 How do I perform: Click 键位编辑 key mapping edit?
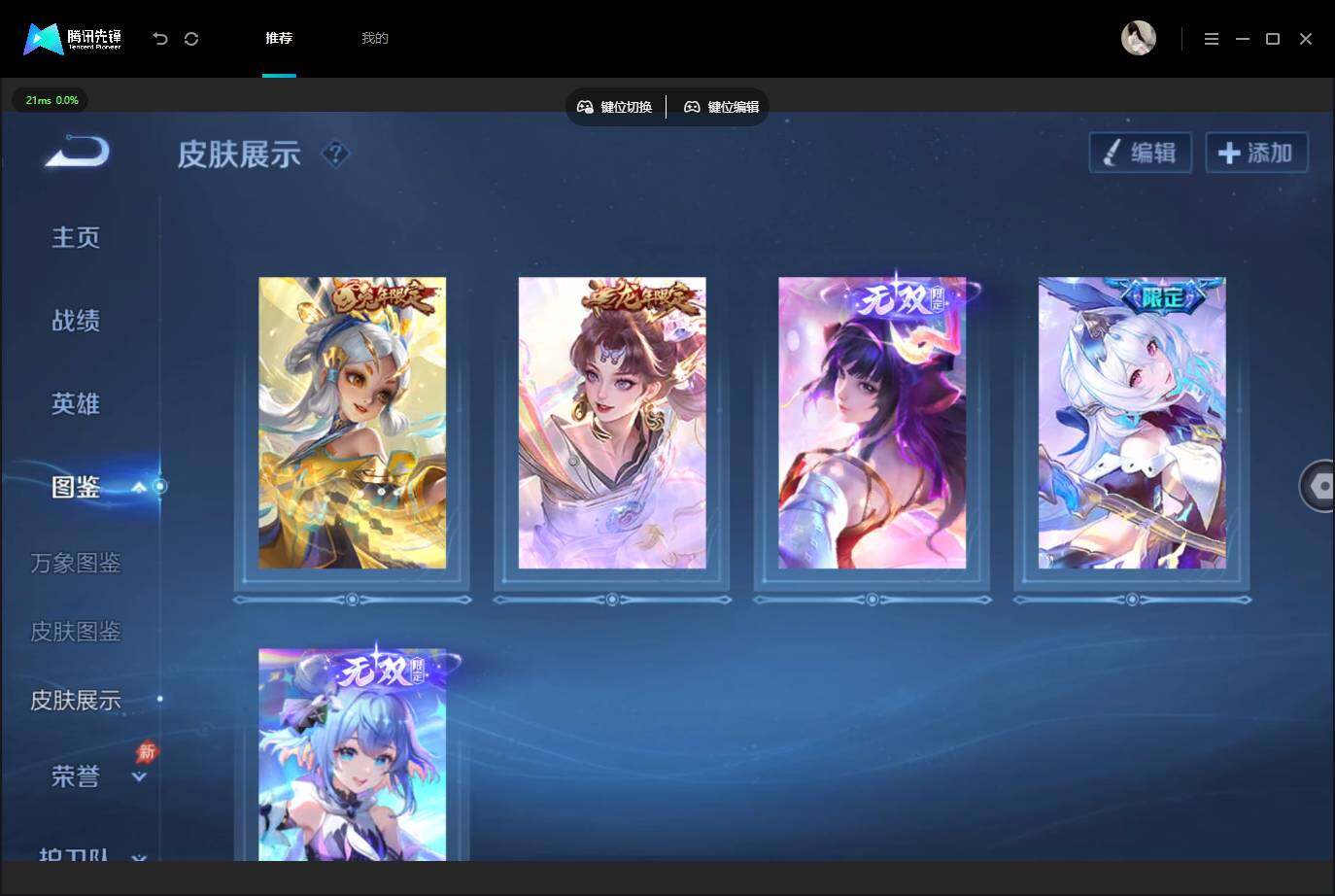pyautogui.click(x=722, y=107)
